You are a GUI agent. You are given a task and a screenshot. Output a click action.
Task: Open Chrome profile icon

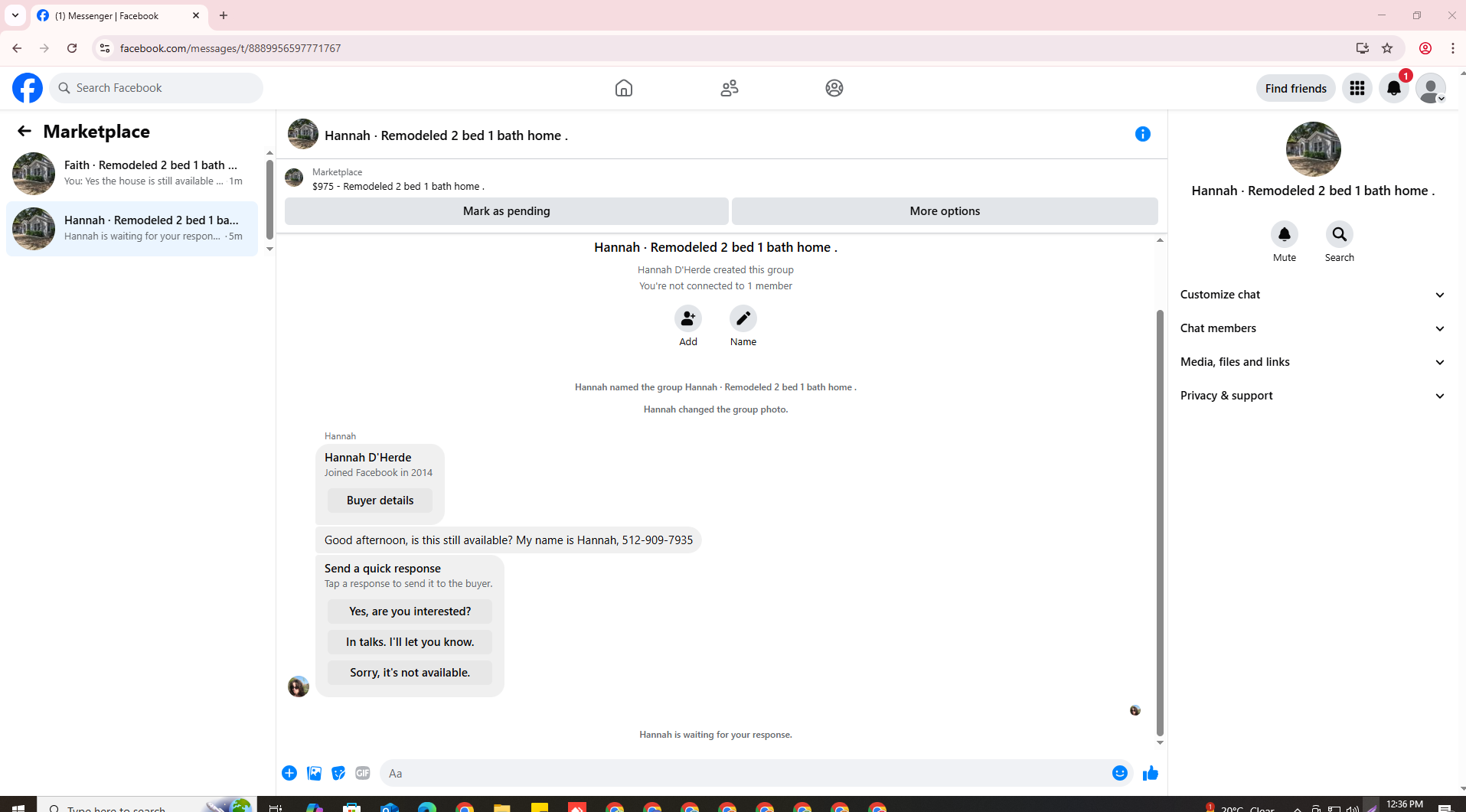pyautogui.click(x=1425, y=48)
